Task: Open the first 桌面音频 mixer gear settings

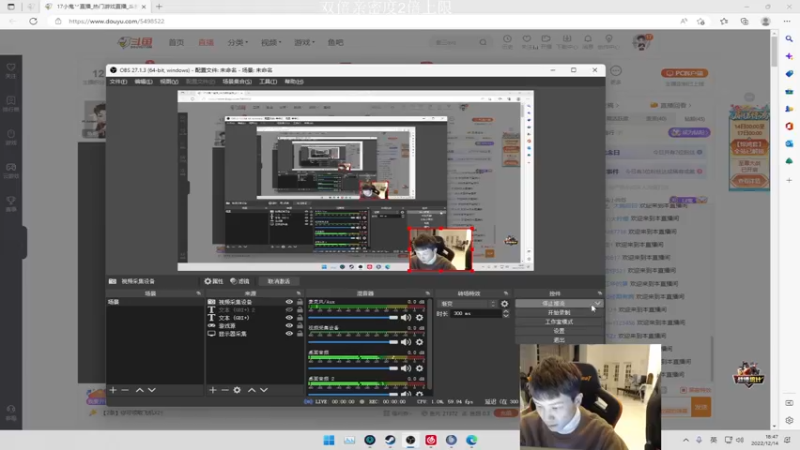Action: 419,368
